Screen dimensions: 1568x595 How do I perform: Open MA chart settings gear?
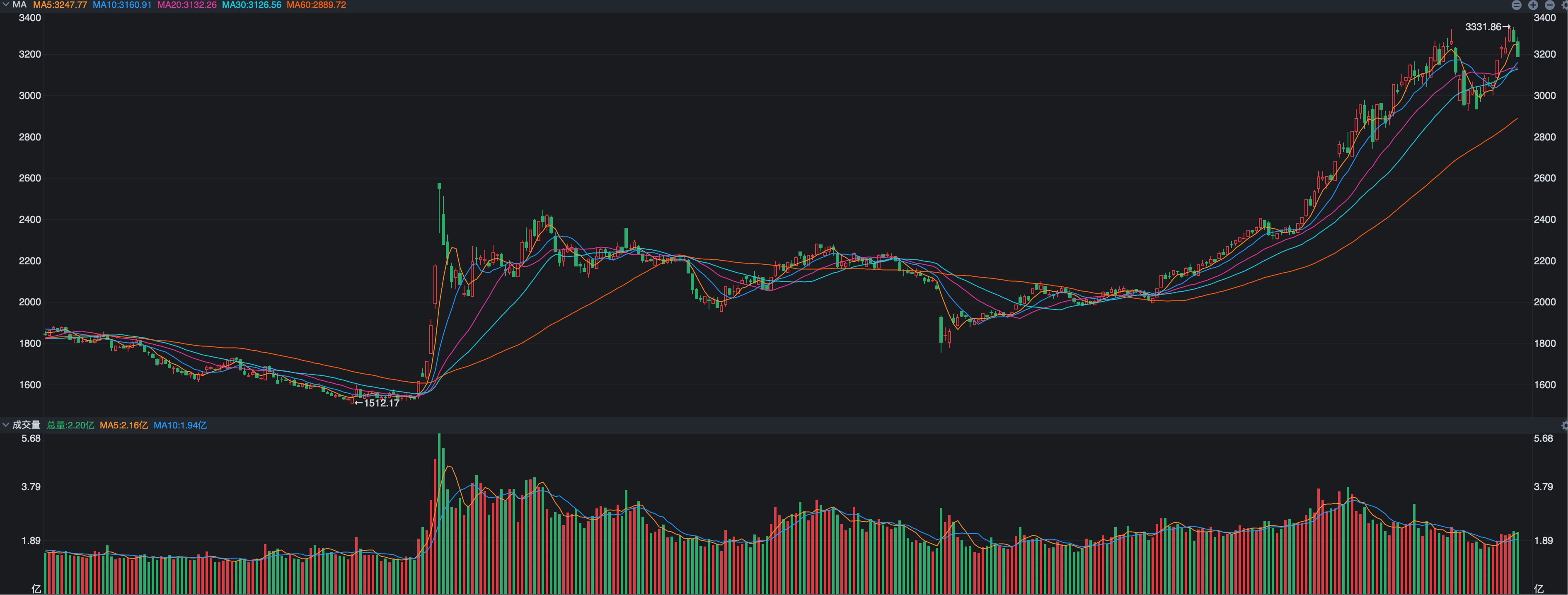1566,5
